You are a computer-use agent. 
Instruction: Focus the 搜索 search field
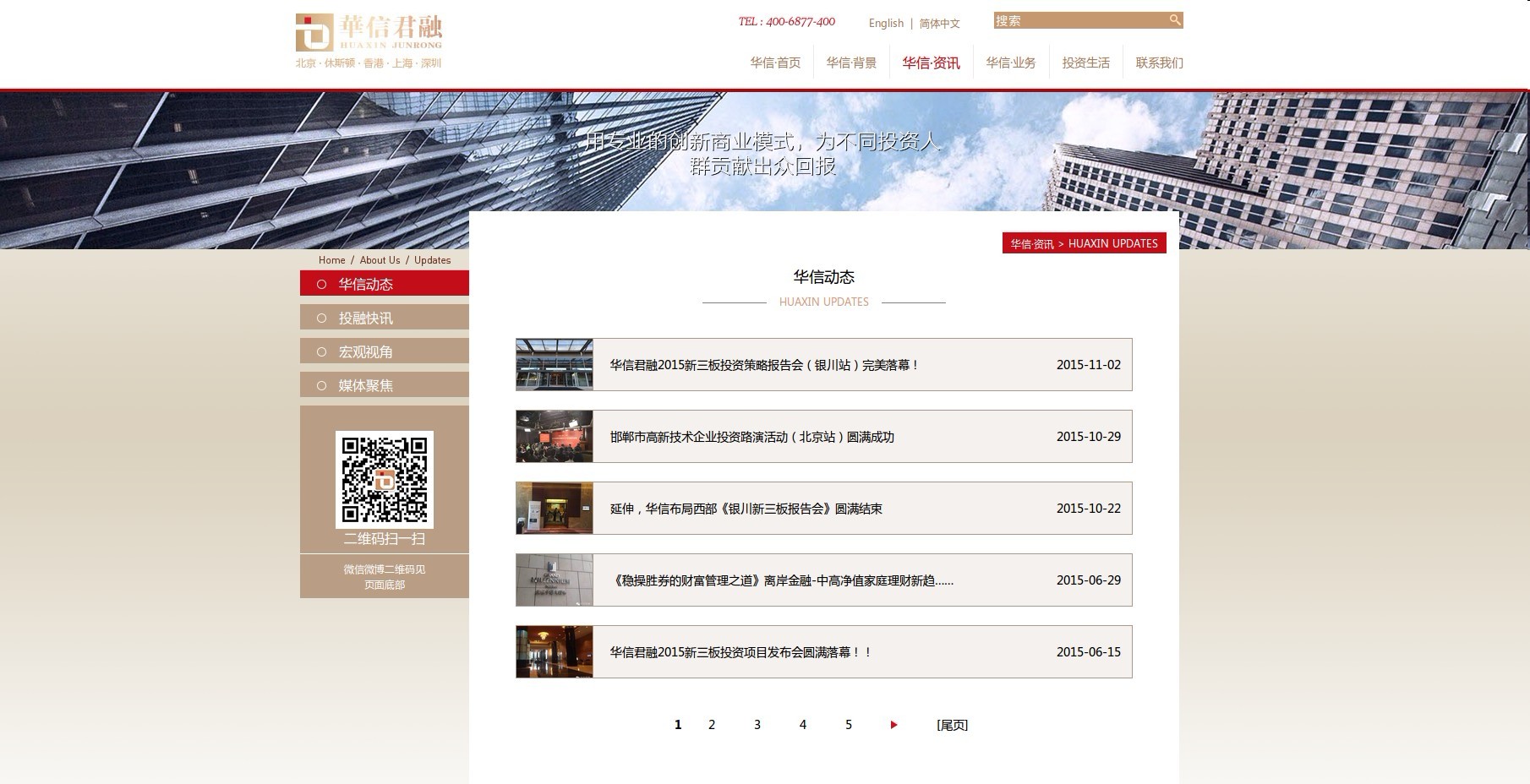tap(1080, 20)
